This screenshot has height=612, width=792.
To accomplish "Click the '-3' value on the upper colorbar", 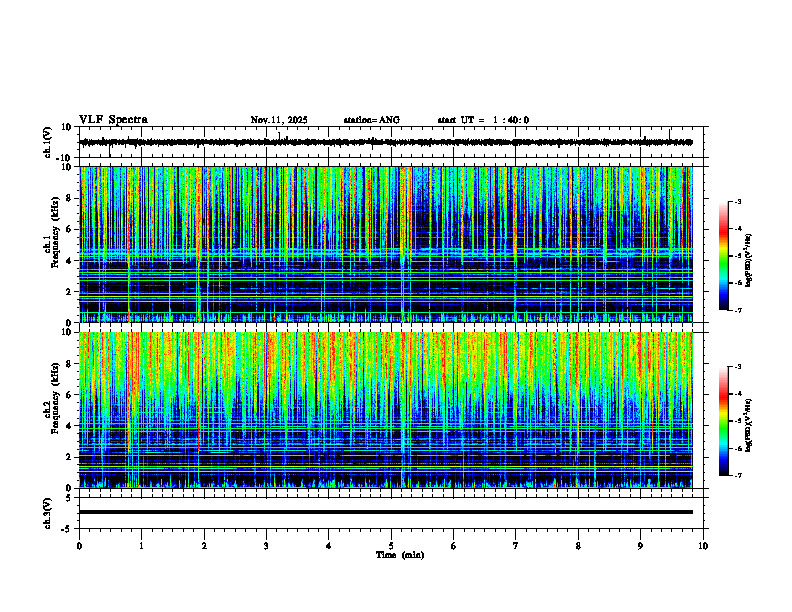I will pos(738,201).
